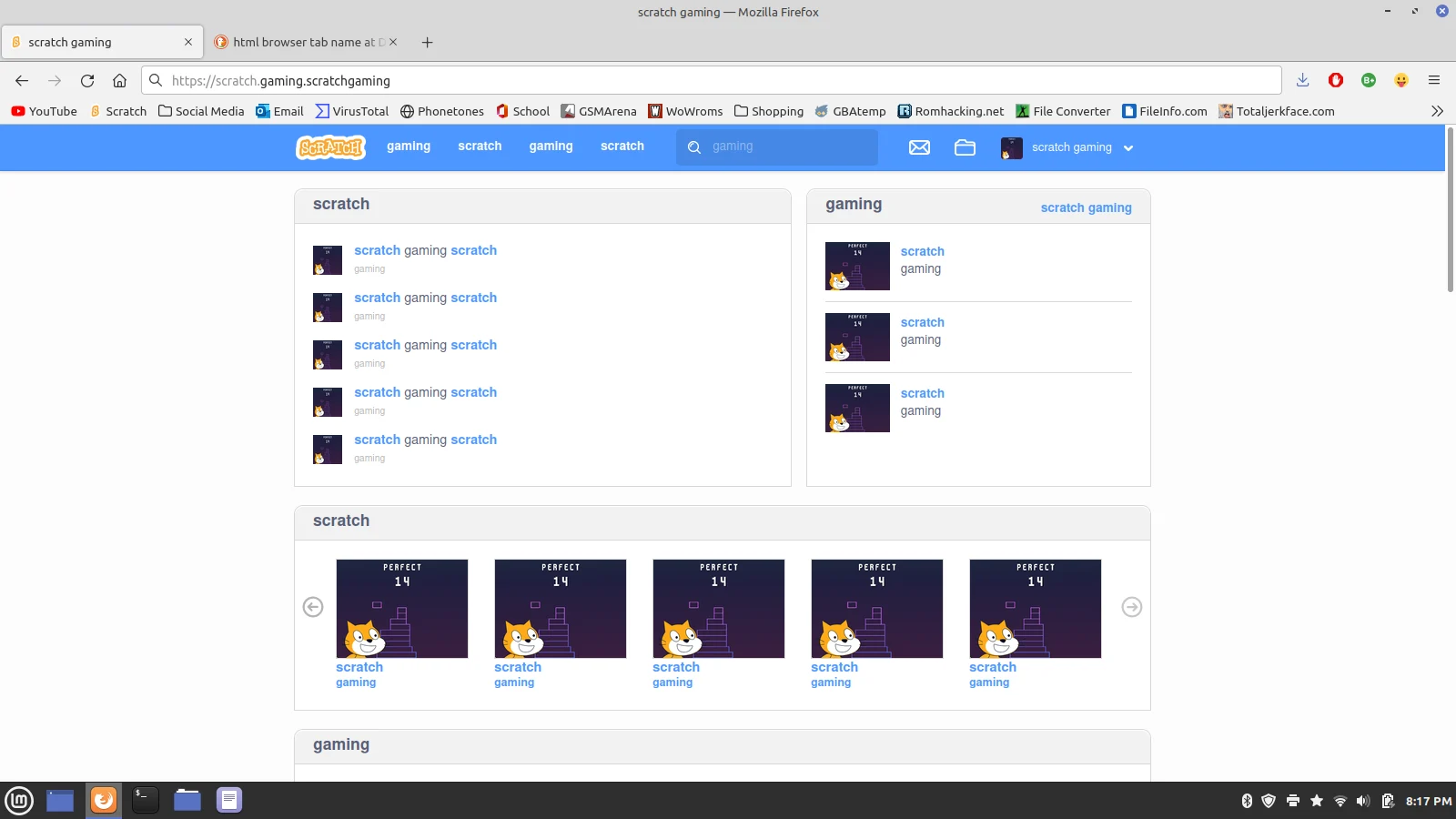Viewport: 1456px width, 819px height.
Task: Open the messages envelope icon
Action: coord(919,147)
